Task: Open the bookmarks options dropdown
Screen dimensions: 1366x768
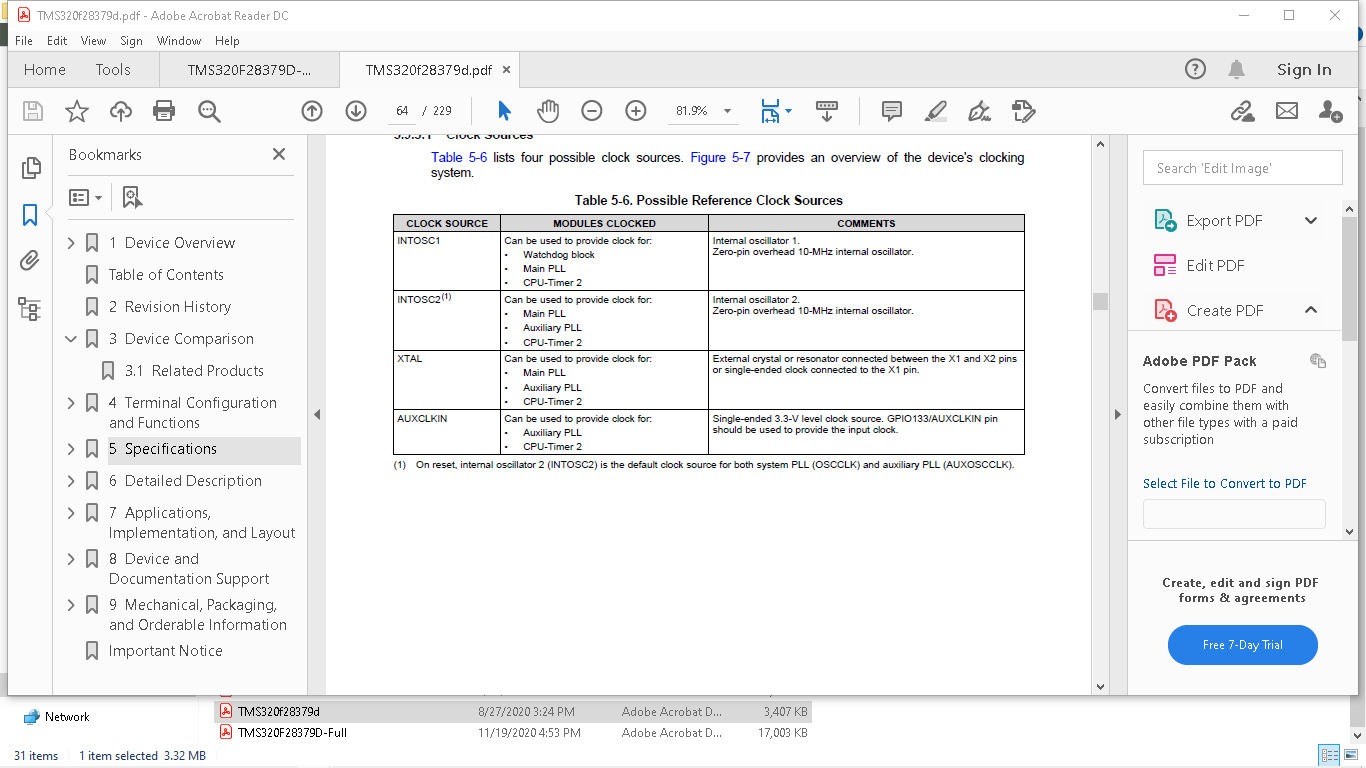Action: pos(86,197)
